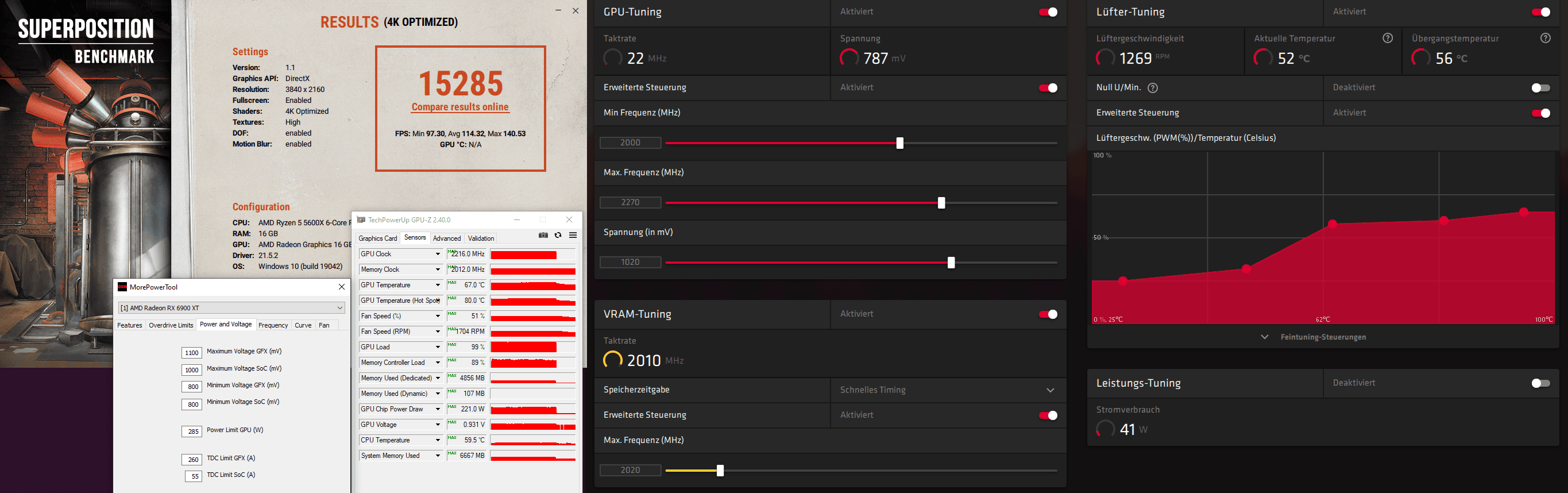Close the GPU-Z window

click(x=569, y=219)
